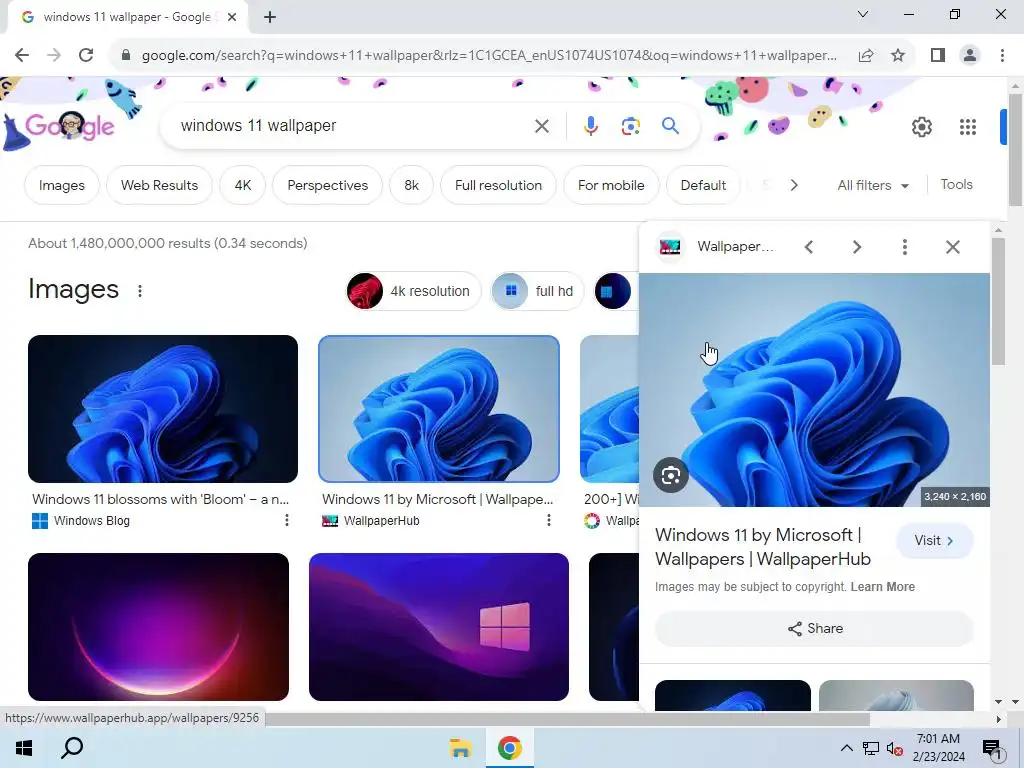Screen dimensions: 1024x768
Task: Show hidden system tray icons
Action: [846, 748]
